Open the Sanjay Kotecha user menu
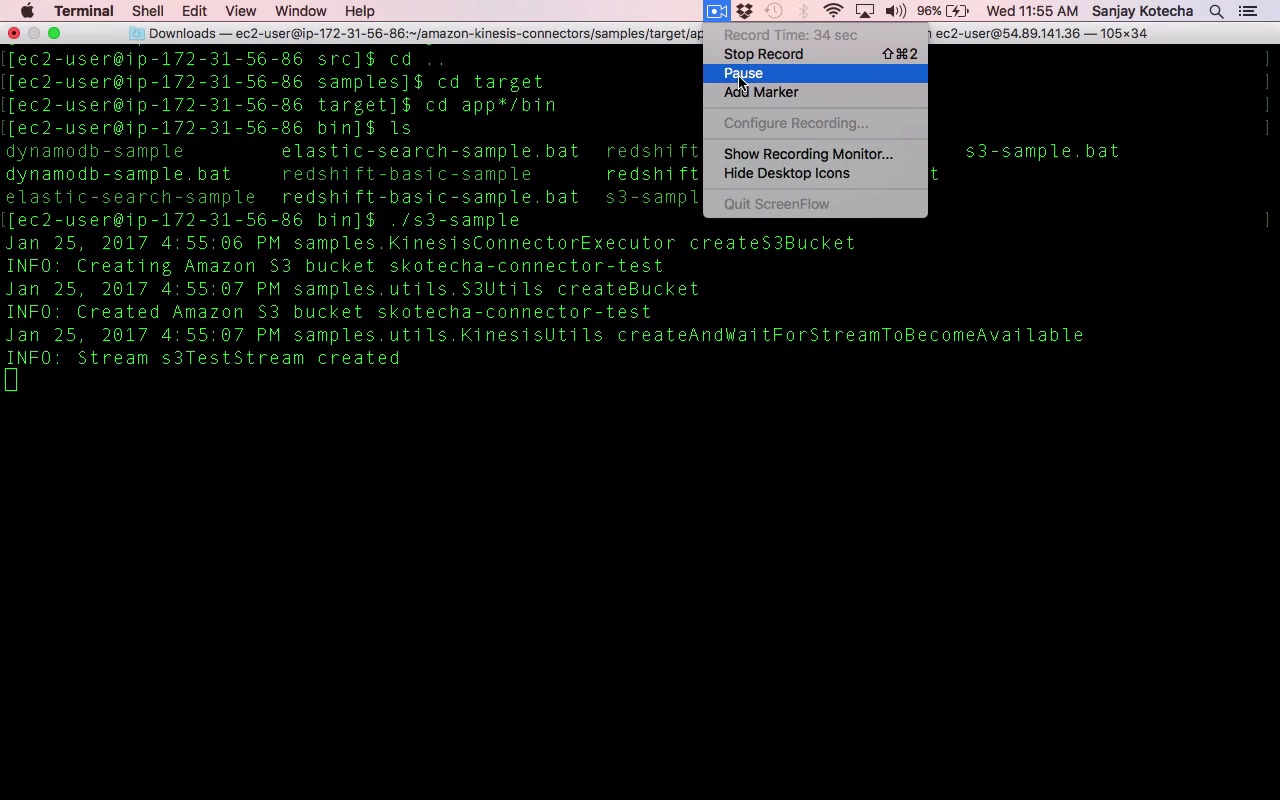The image size is (1280, 800). 1143,11
